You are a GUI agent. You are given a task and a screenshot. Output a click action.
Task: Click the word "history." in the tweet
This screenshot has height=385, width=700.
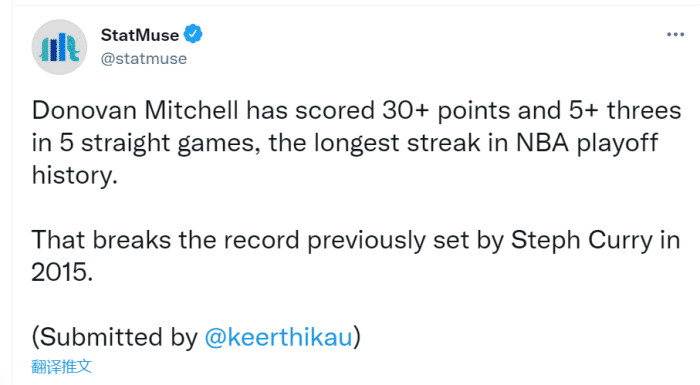point(75,175)
